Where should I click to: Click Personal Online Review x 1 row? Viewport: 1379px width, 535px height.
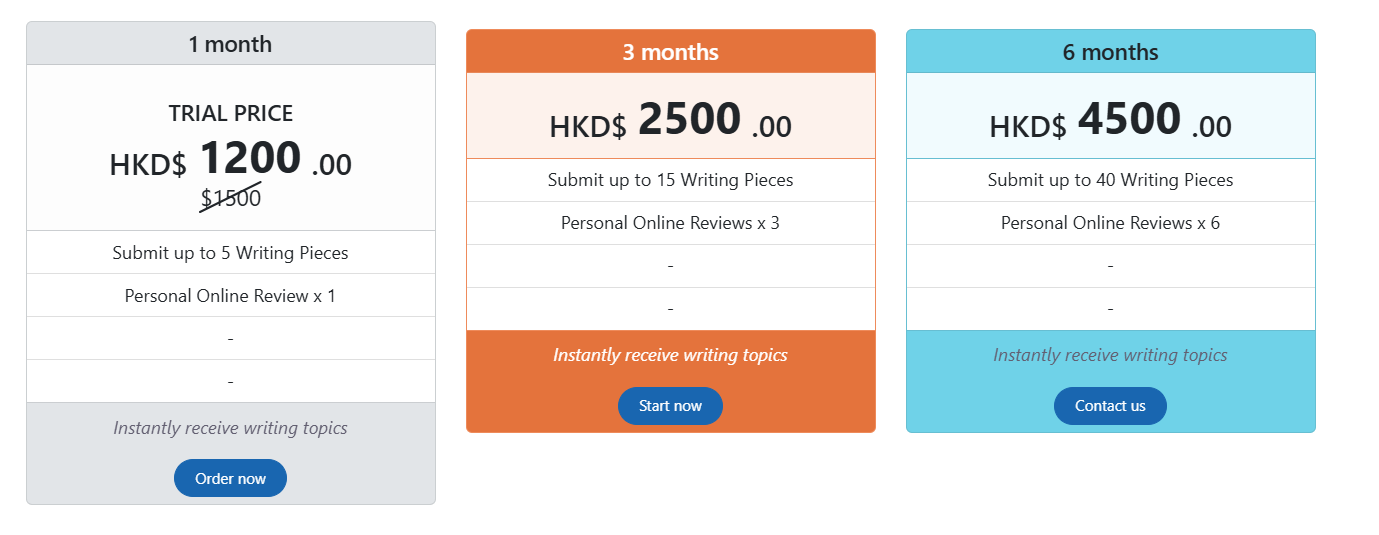point(231,296)
